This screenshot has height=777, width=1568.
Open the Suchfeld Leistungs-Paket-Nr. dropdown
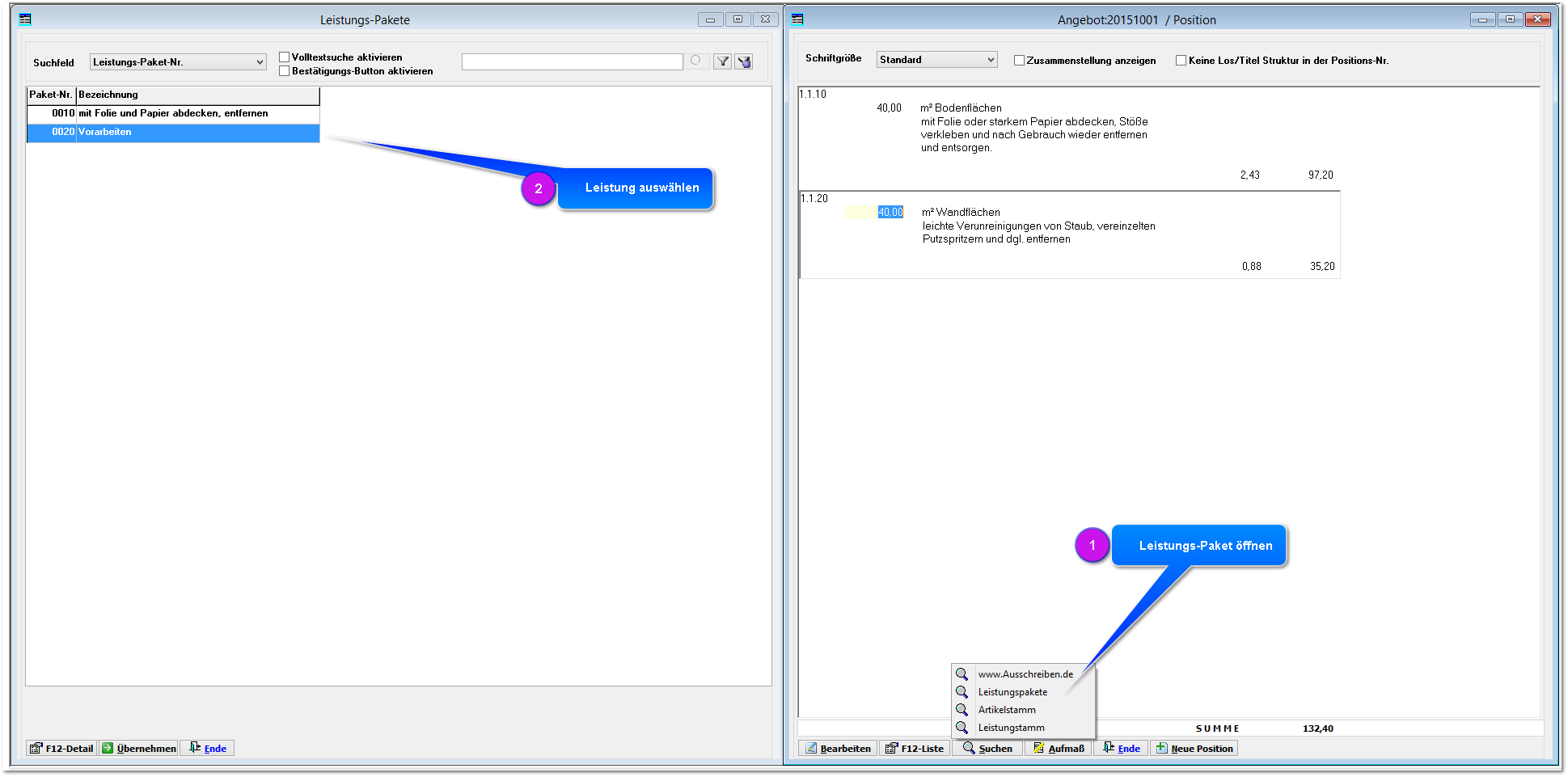tap(178, 62)
